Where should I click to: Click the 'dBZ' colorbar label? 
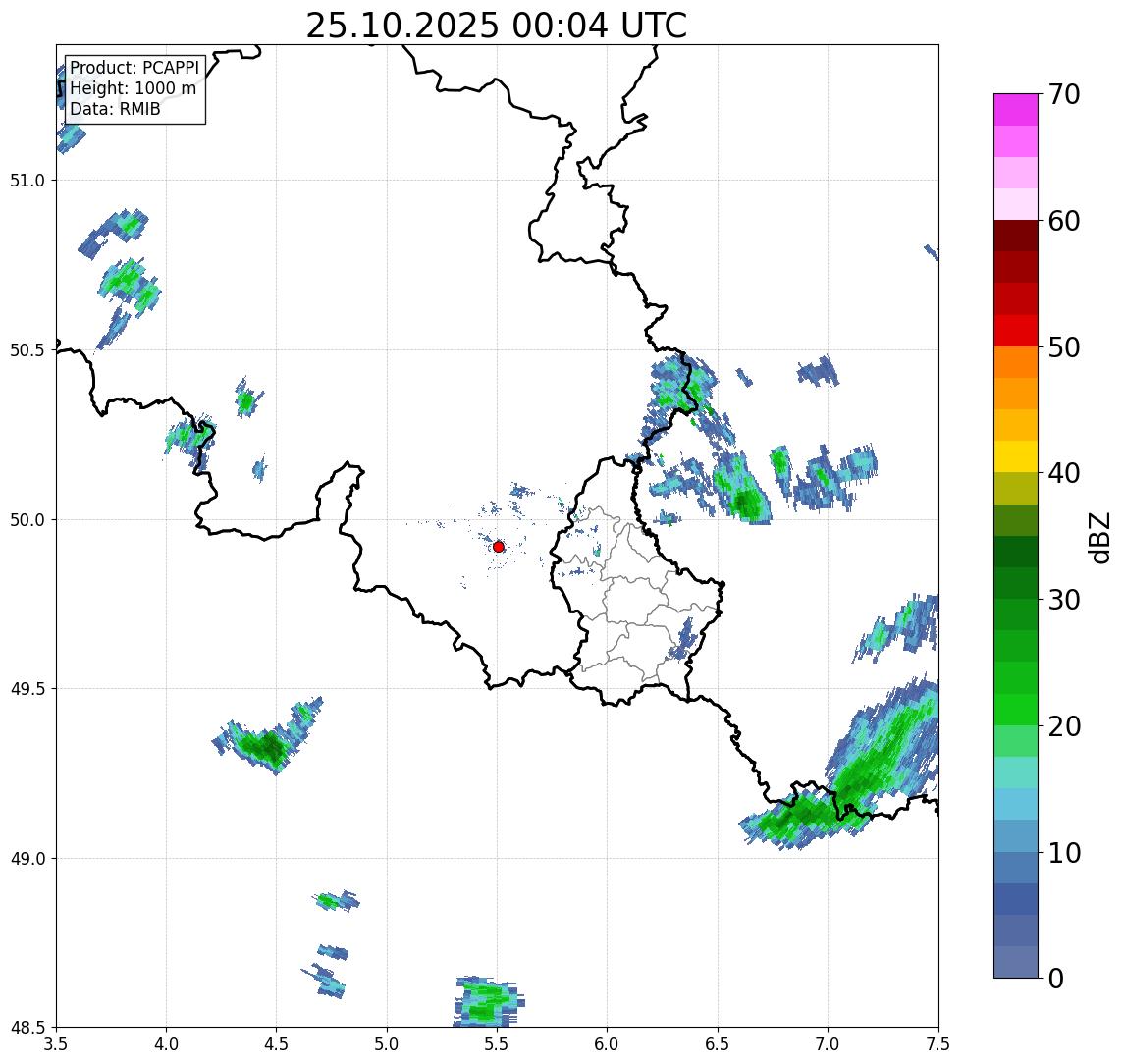pyautogui.click(x=1099, y=536)
